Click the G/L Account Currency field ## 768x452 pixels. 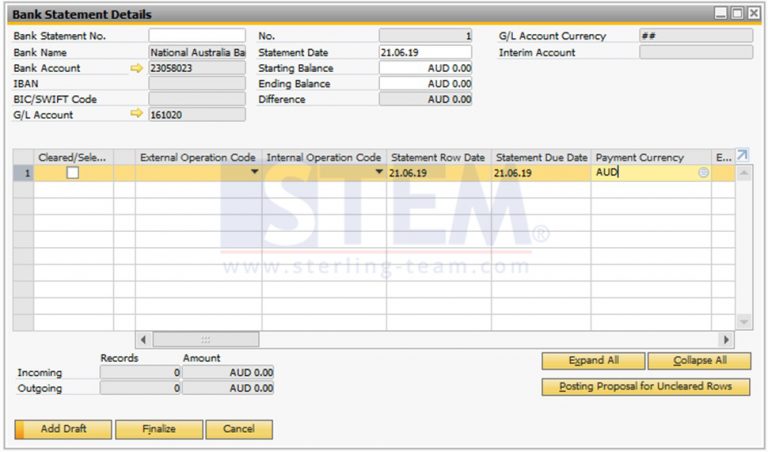(696, 36)
